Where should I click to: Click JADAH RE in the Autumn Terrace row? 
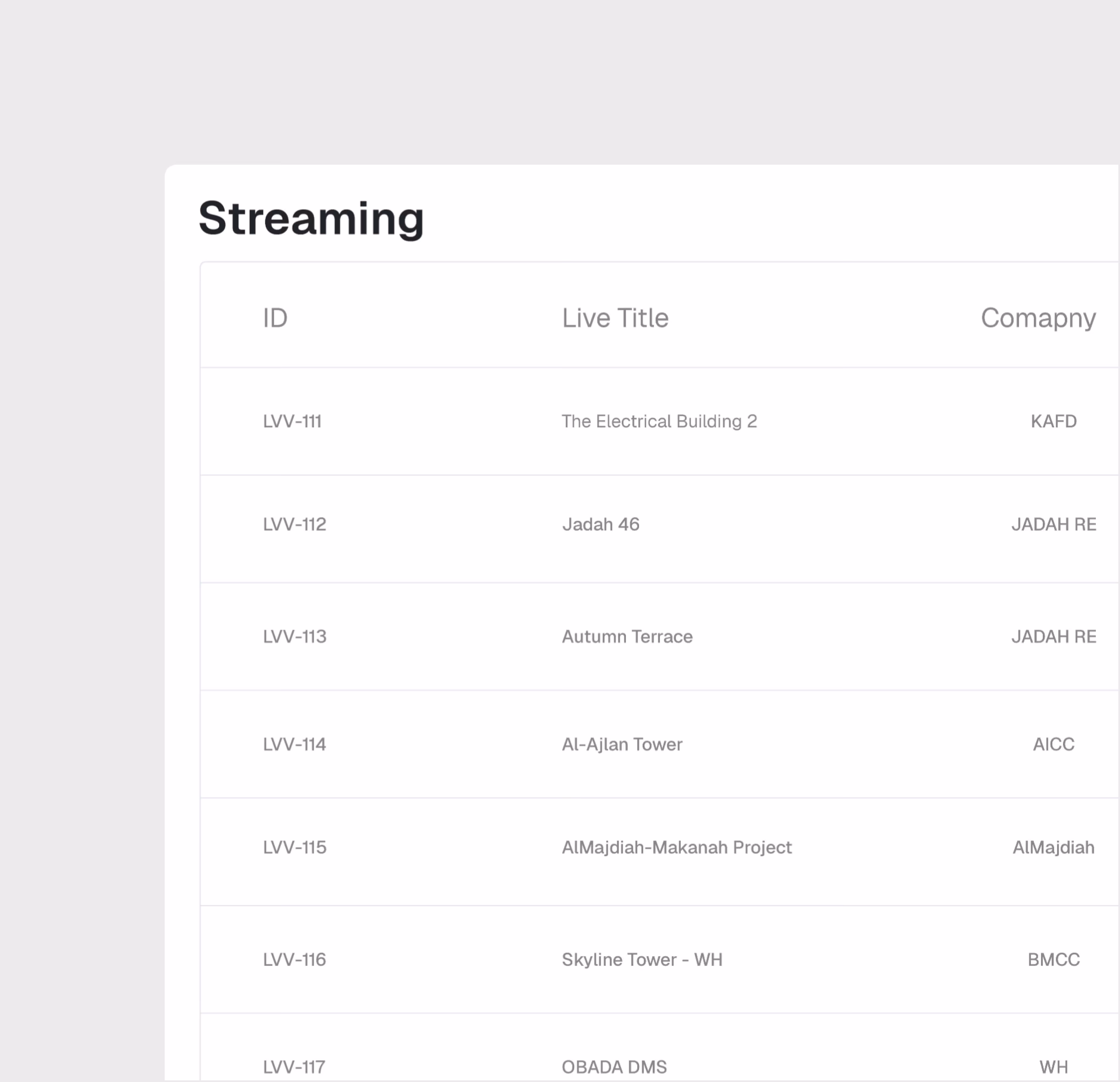coord(1054,637)
